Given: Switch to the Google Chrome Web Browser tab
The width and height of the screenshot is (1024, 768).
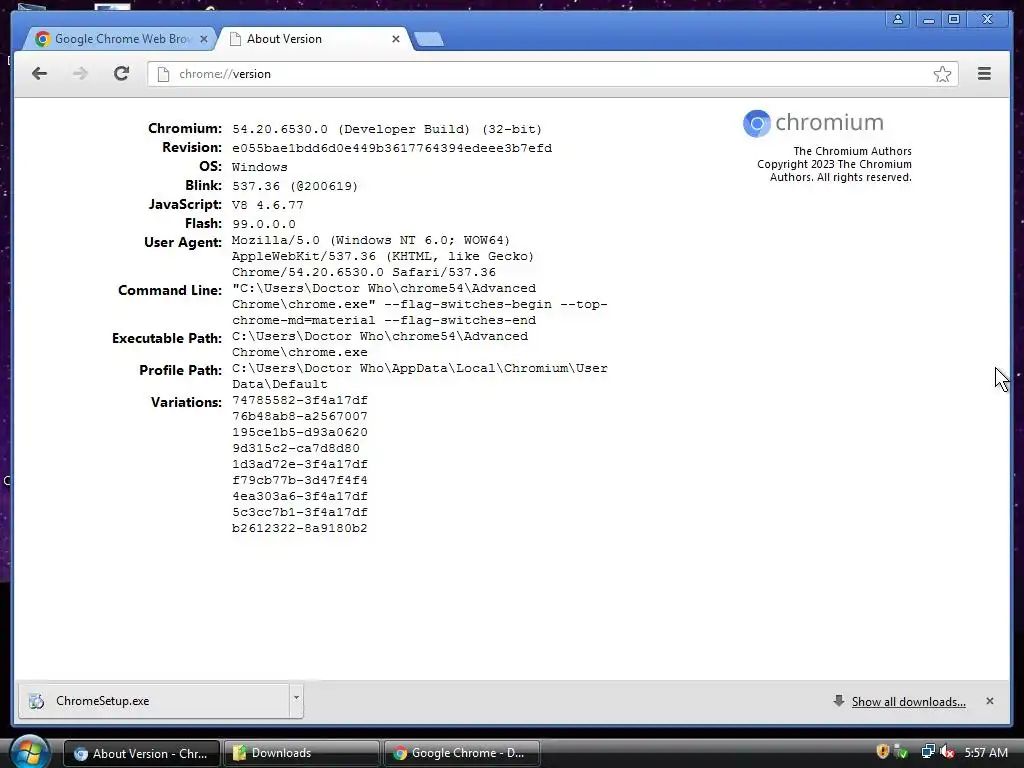Looking at the screenshot, I should tap(121, 39).
